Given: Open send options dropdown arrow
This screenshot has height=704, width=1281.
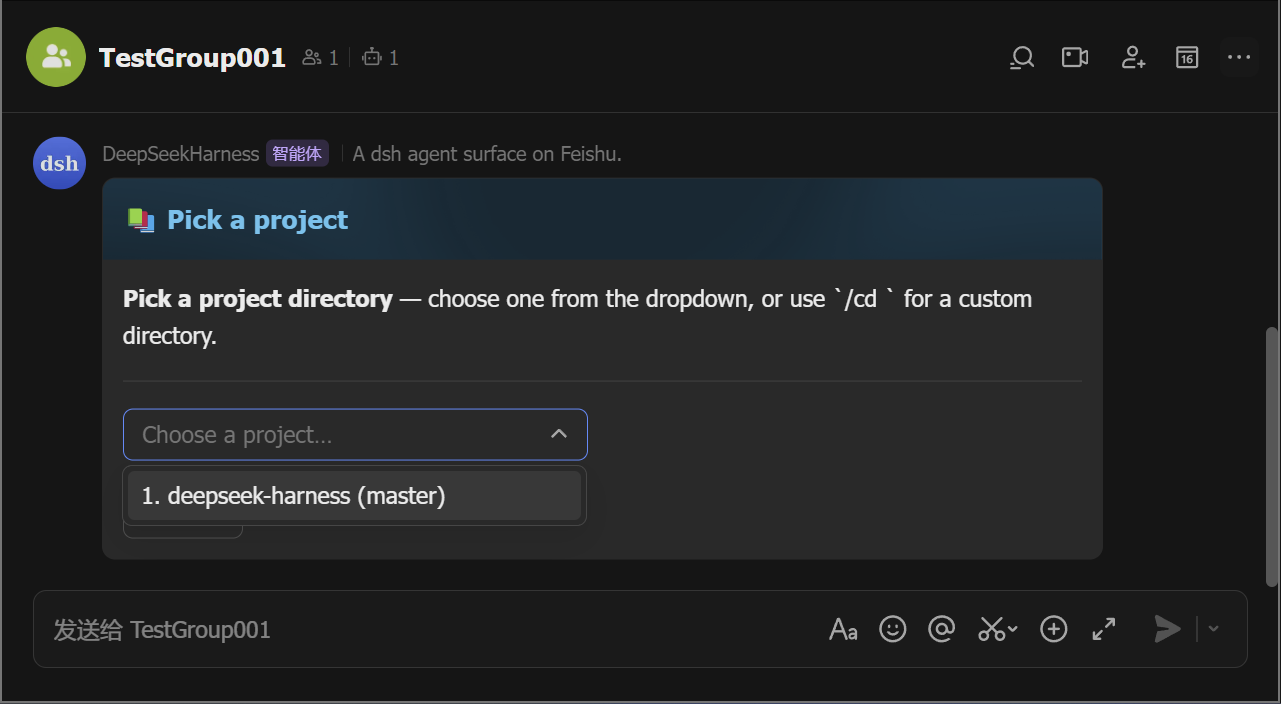Looking at the screenshot, I should point(1214,629).
